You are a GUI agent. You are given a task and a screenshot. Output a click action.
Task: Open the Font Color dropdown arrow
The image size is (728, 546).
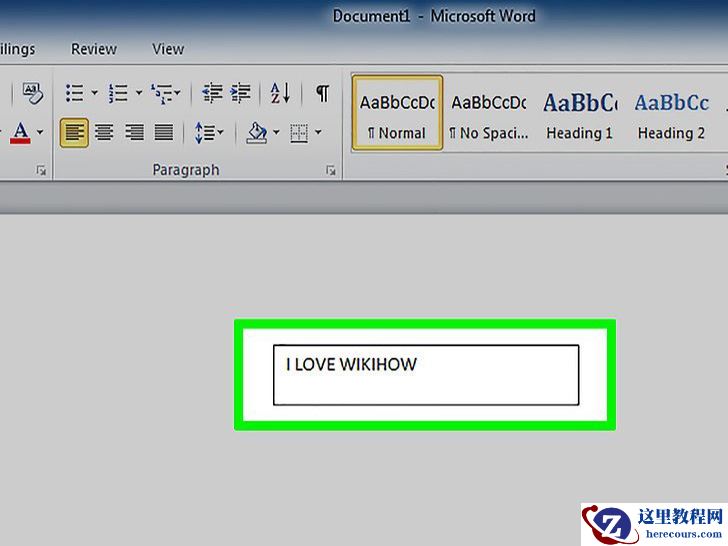[x=40, y=133]
